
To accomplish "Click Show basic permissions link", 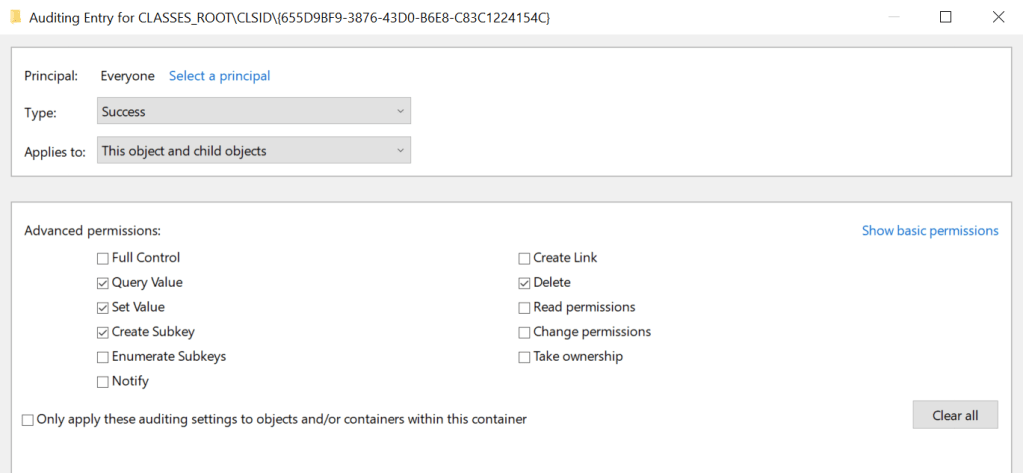I will tap(930, 231).
